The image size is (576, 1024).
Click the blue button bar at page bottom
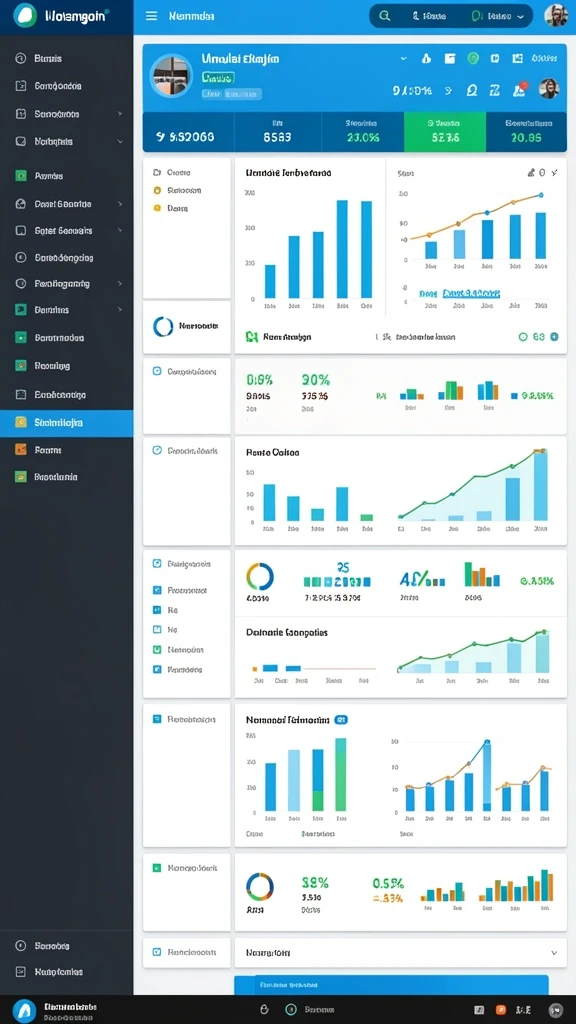[391, 985]
